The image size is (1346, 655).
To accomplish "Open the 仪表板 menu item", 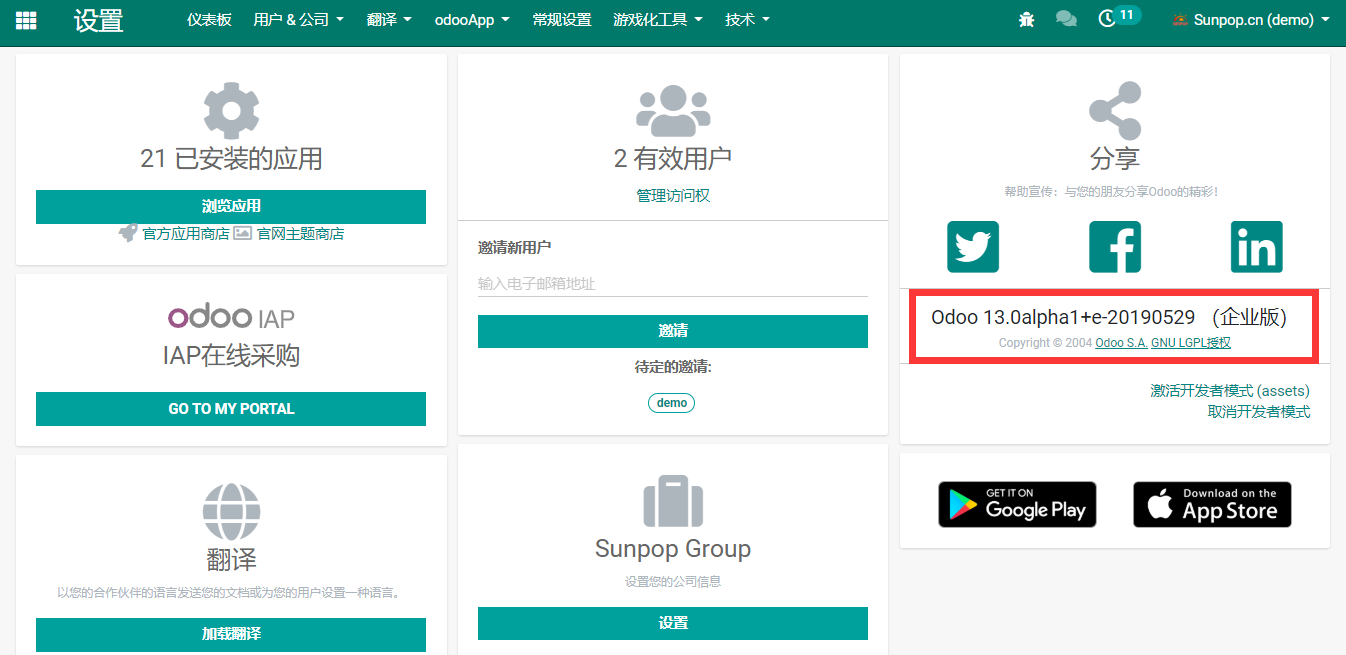I will pyautogui.click(x=209, y=19).
